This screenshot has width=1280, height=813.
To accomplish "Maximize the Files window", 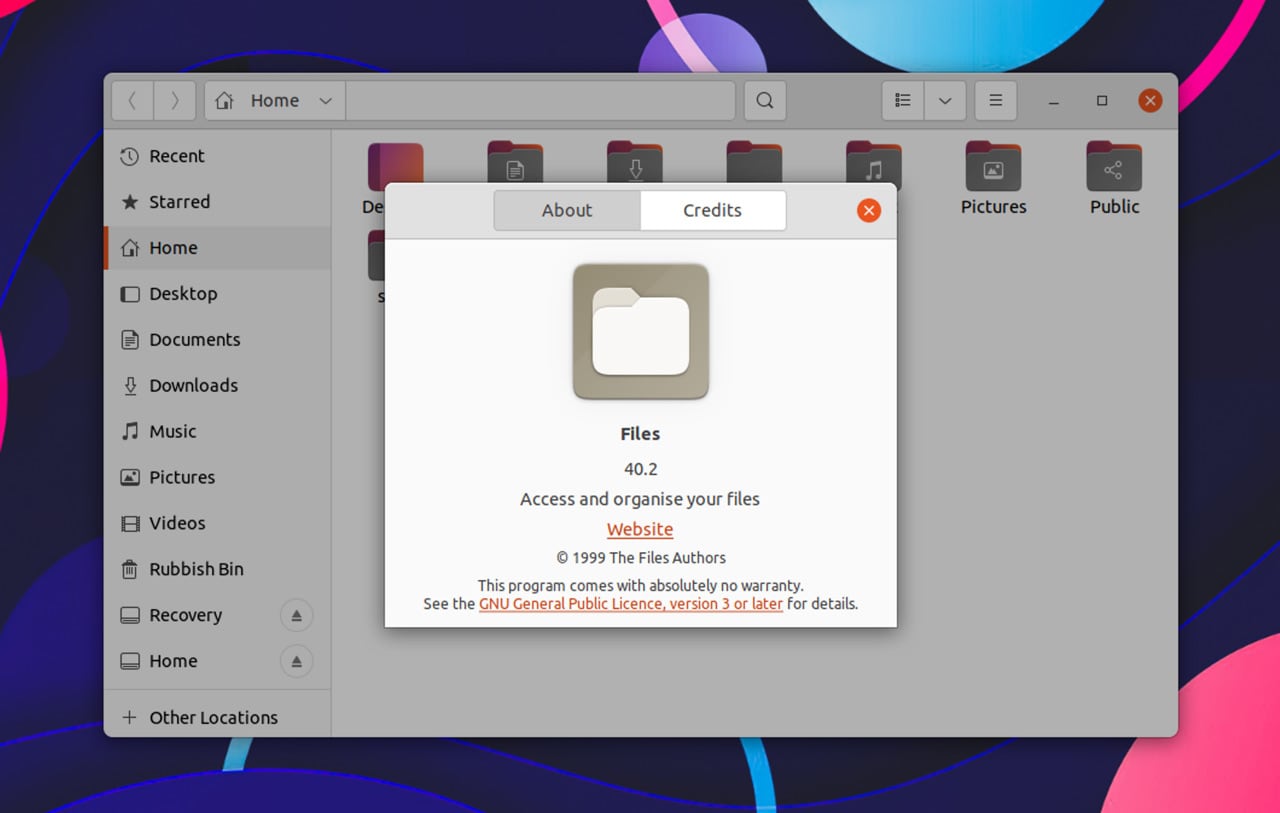I will (1102, 101).
